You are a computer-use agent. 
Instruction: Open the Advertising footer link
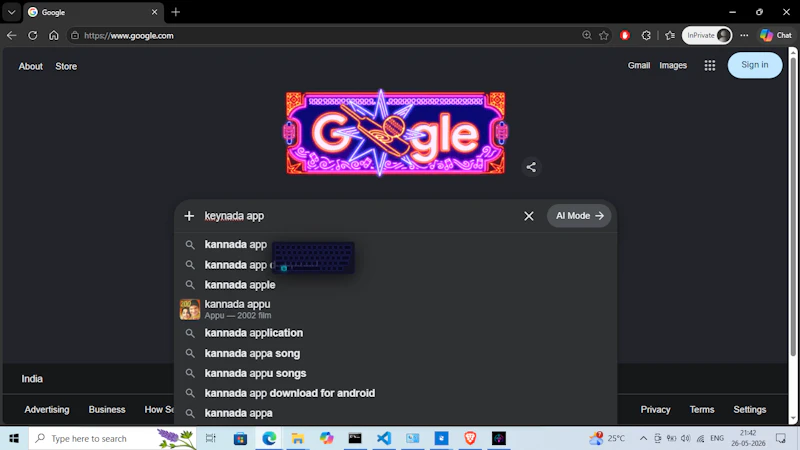point(46,410)
